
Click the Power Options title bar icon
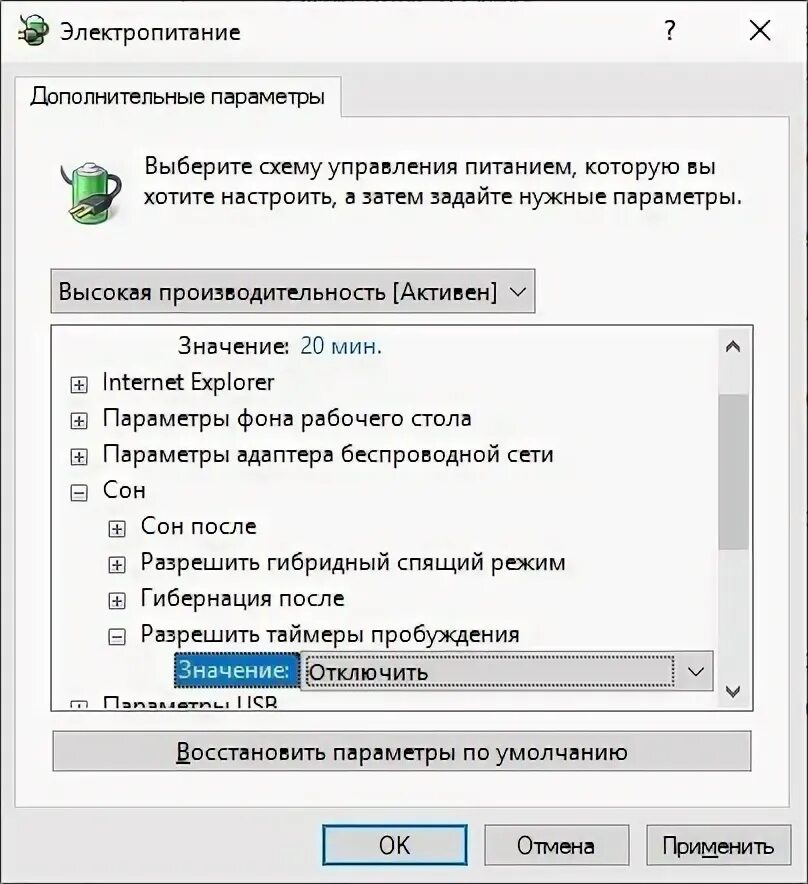tap(32, 31)
